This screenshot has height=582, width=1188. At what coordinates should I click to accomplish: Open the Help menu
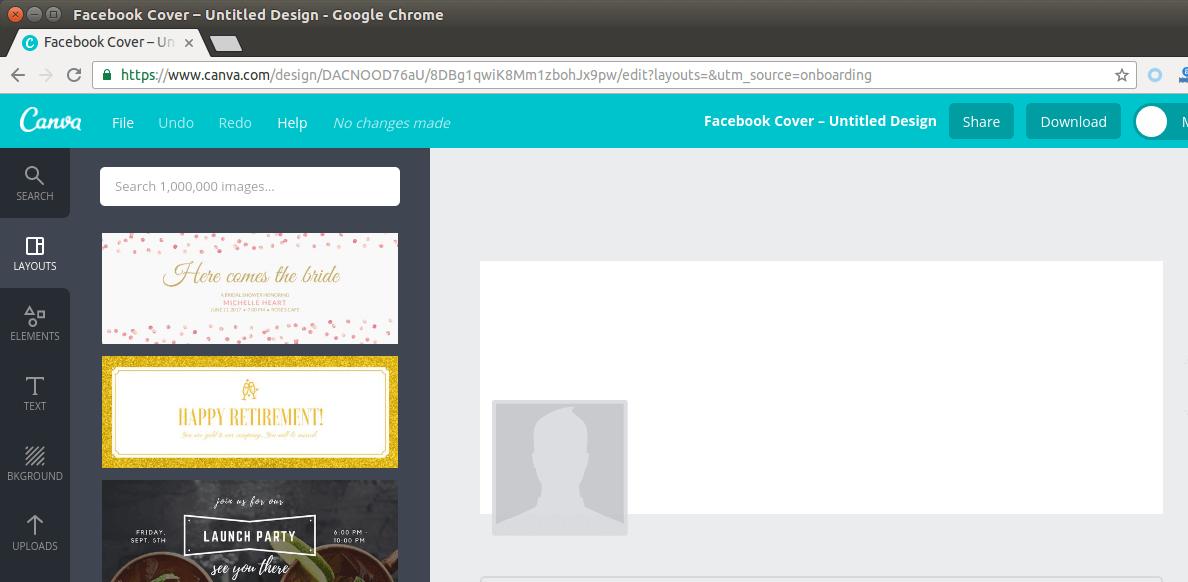[x=292, y=122]
